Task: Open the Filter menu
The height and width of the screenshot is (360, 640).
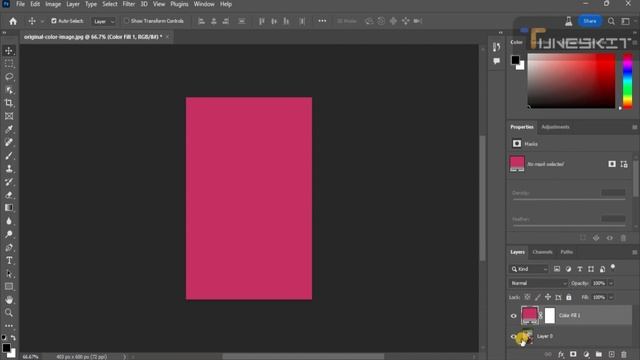Action: click(129, 4)
